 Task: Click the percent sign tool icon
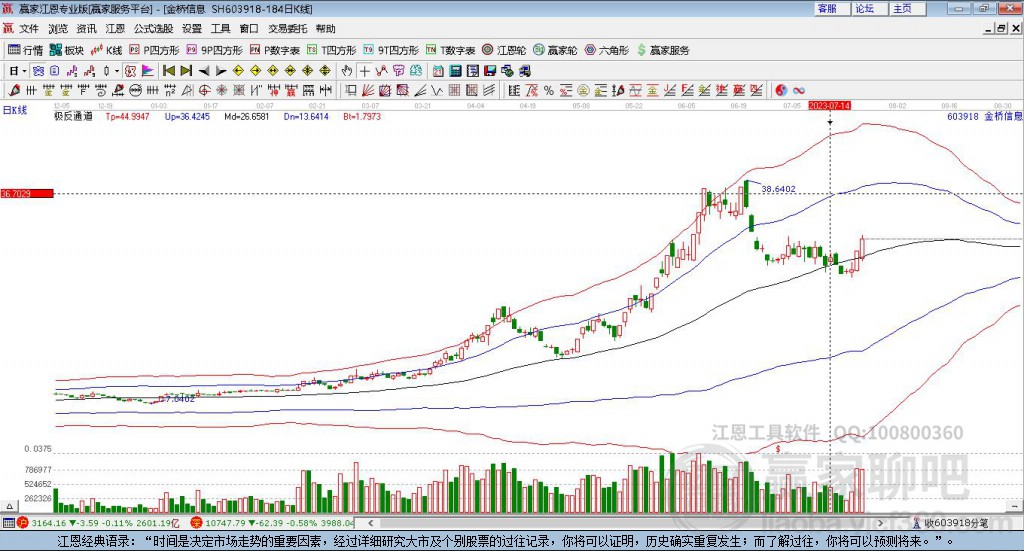pyautogui.click(x=549, y=91)
